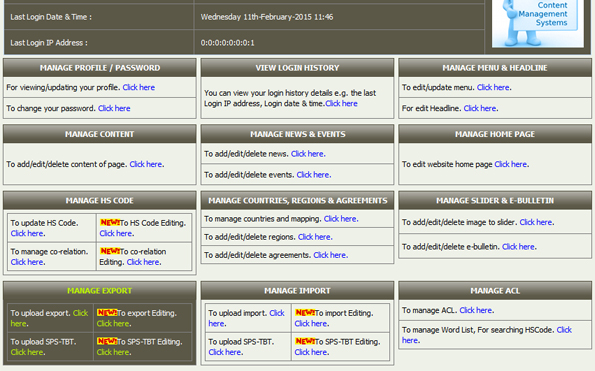The height and width of the screenshot is (371, 595).
Task: Open the change your password link
Action: click(114, 108)
